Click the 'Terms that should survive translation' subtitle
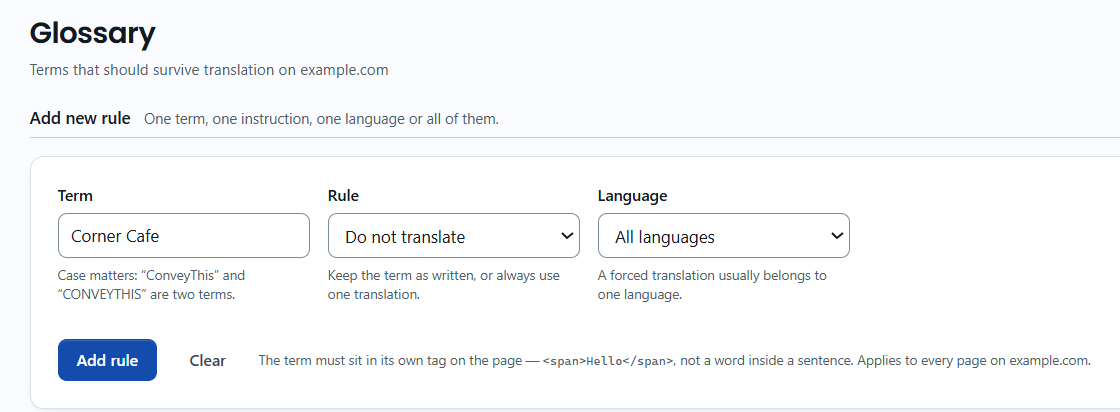 tap(209, 70)
